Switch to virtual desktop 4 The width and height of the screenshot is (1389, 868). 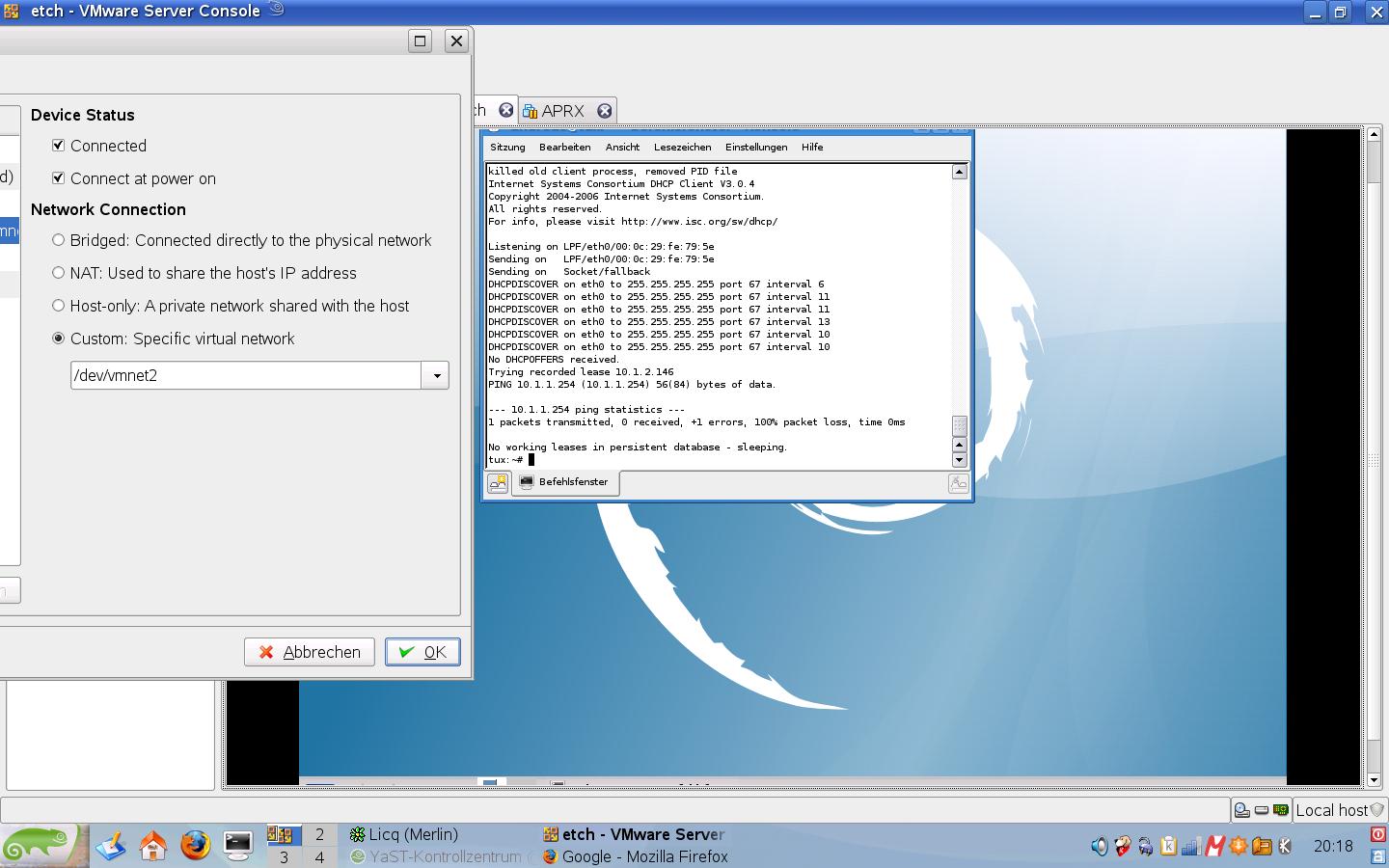pos(319,856)
